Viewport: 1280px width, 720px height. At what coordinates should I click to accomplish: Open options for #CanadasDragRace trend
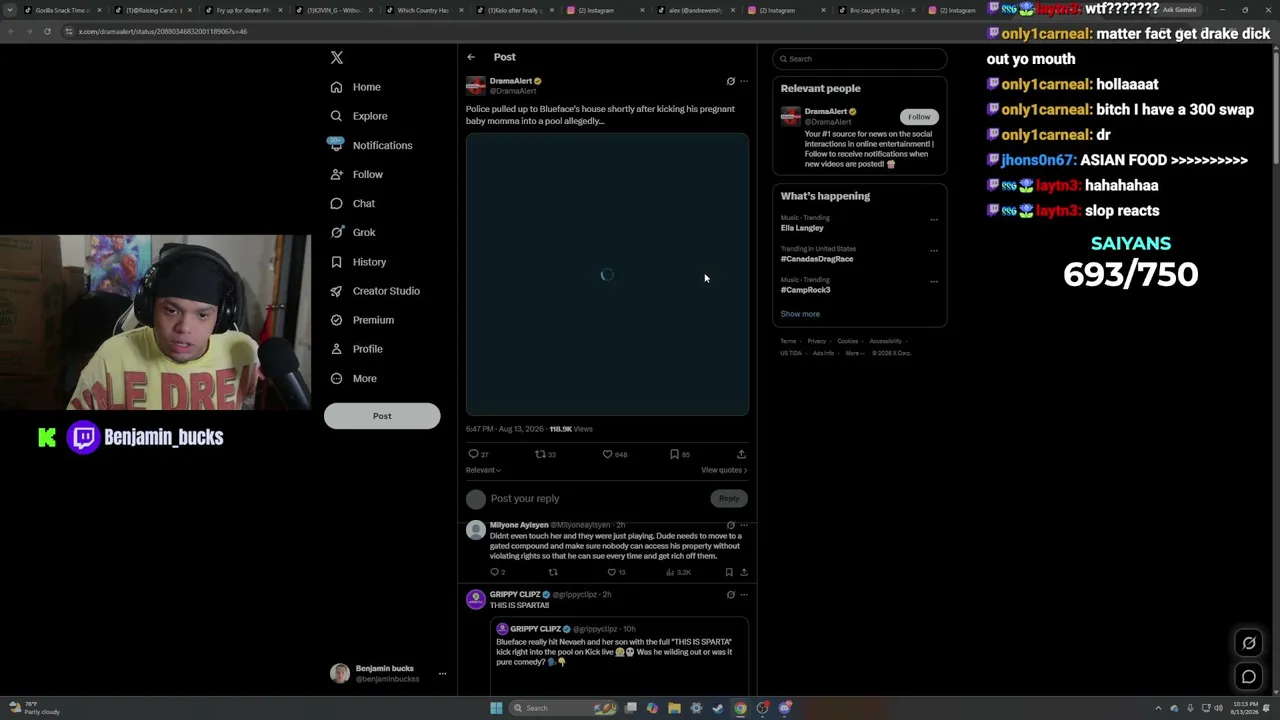[934, 251]
